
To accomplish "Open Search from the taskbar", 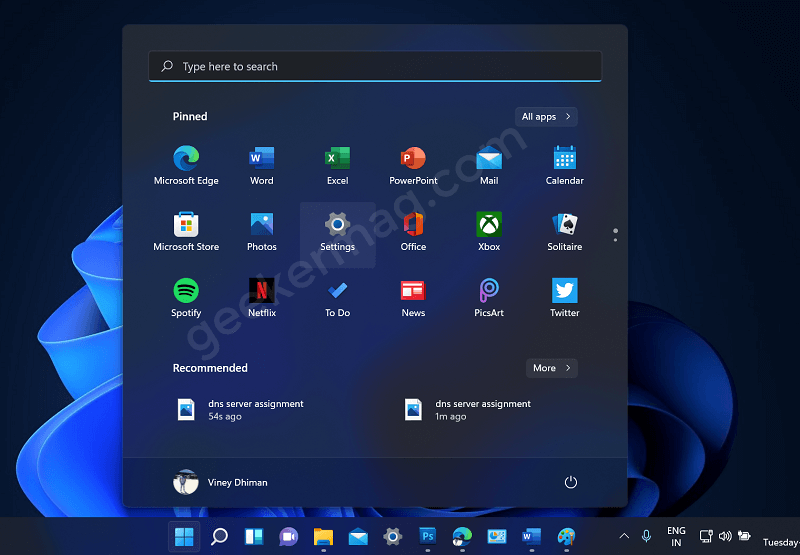I will tap(219, 536).
